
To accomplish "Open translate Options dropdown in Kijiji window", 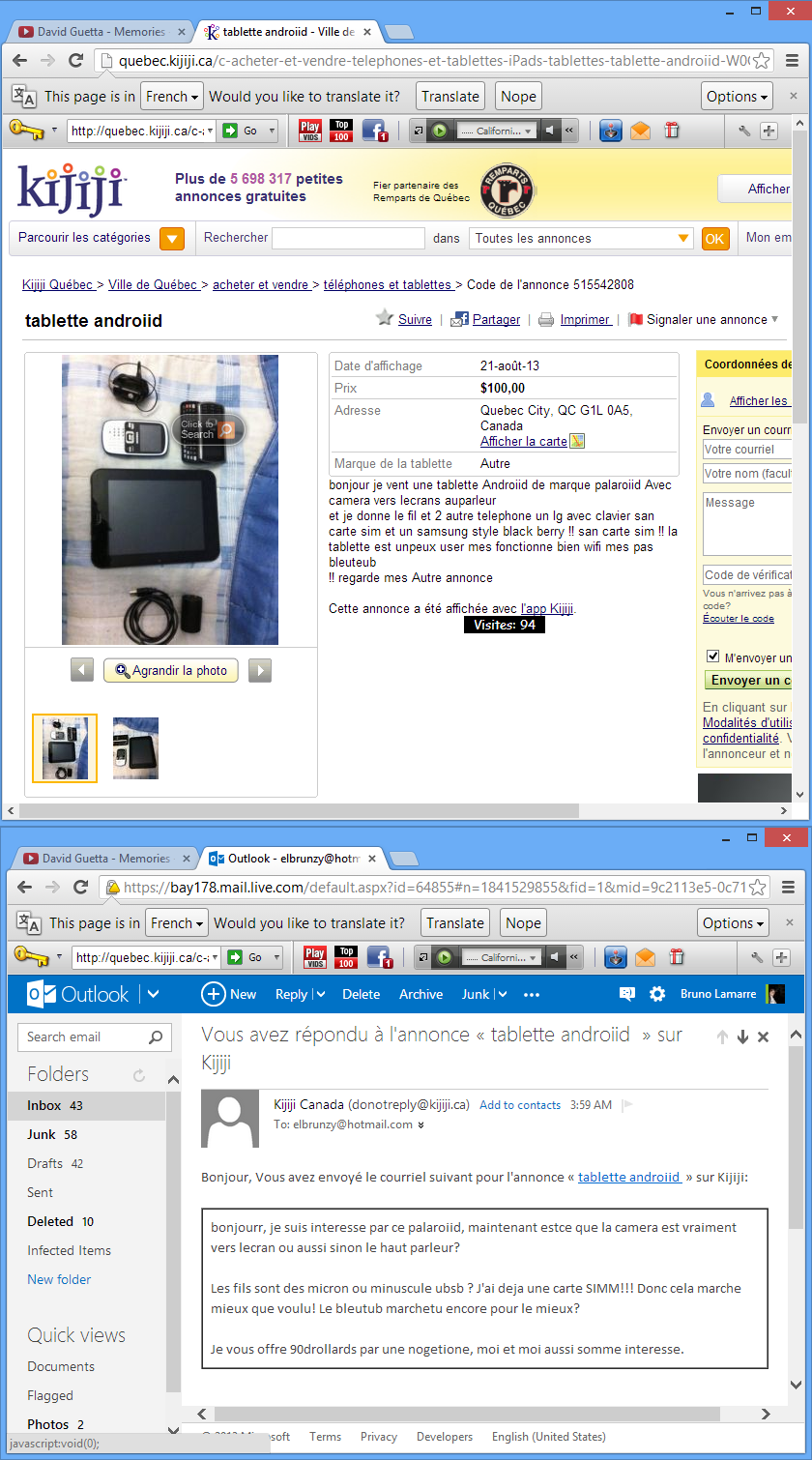I will coord(738,97).
